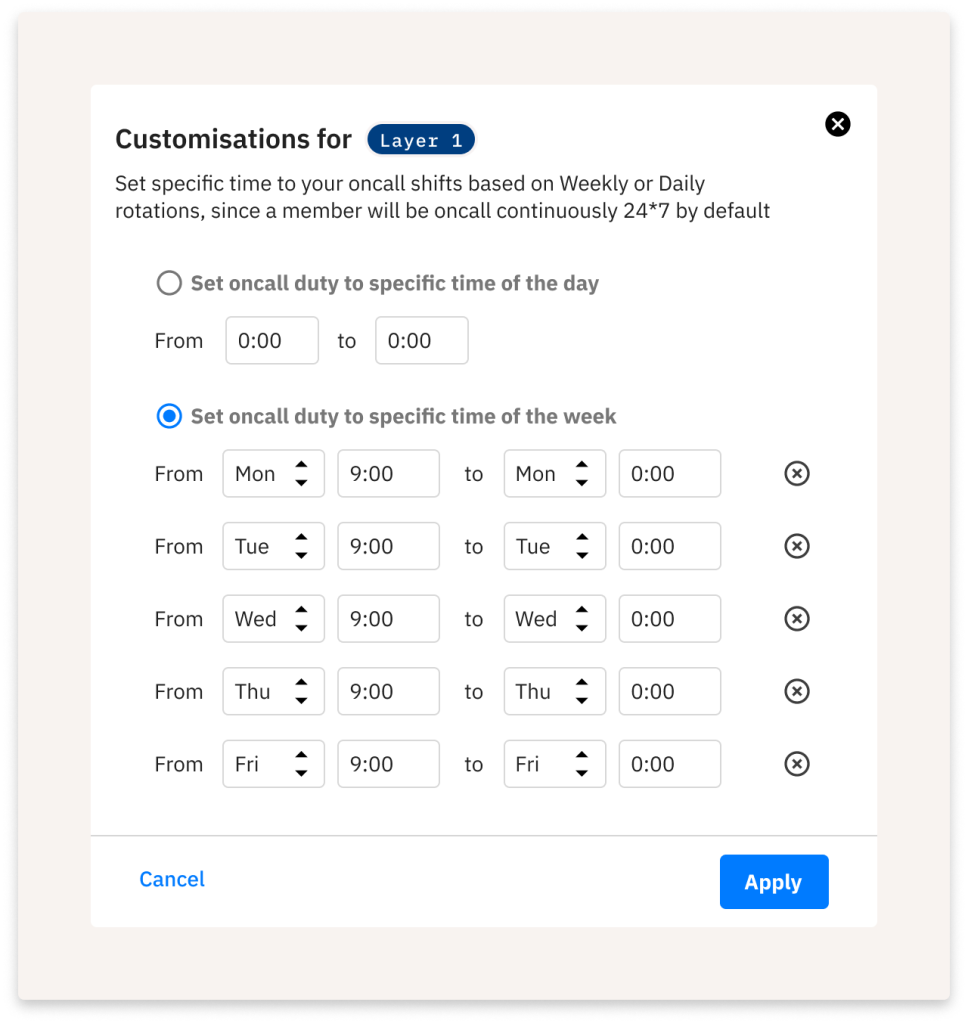Click the daily end time field

(x=421, y=341)
